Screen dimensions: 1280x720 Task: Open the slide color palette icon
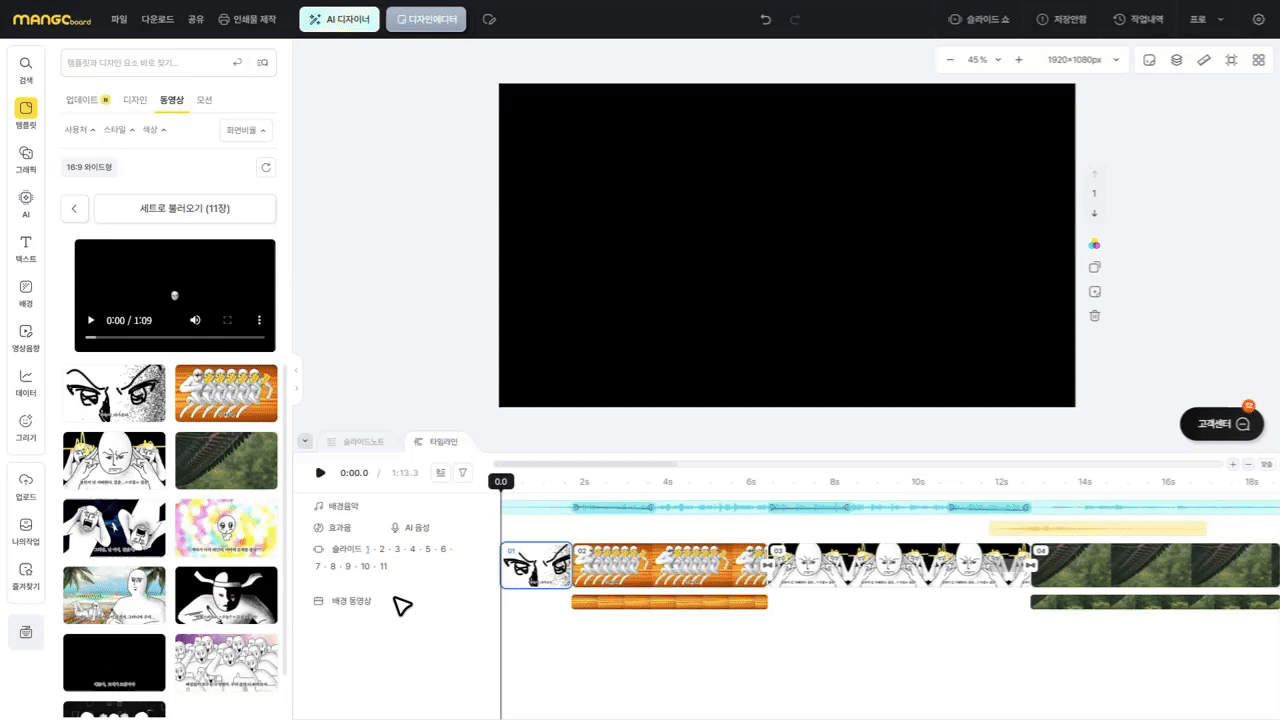(1094, 244)
